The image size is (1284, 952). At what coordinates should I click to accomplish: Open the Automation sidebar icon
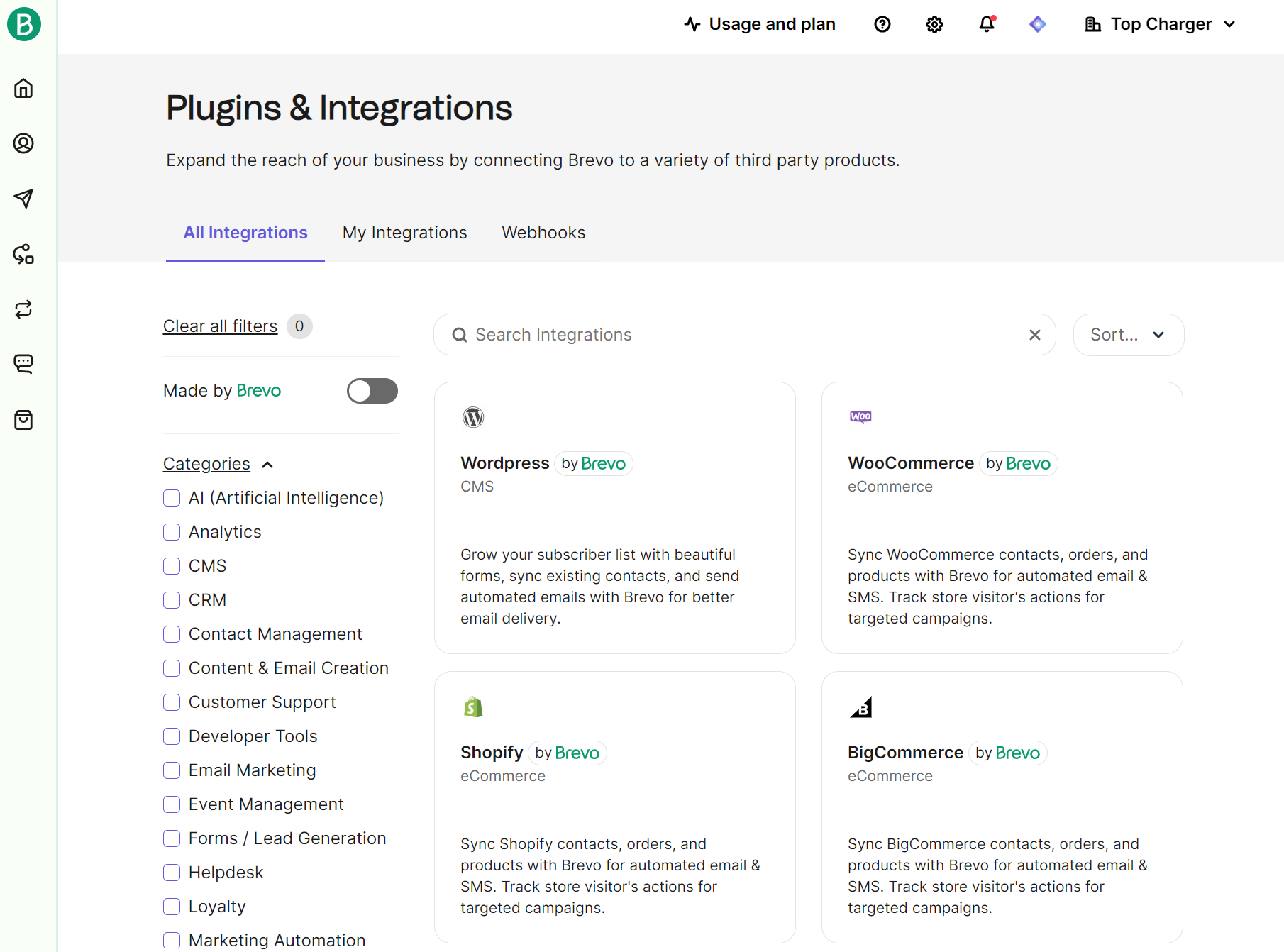coord(23,254)
